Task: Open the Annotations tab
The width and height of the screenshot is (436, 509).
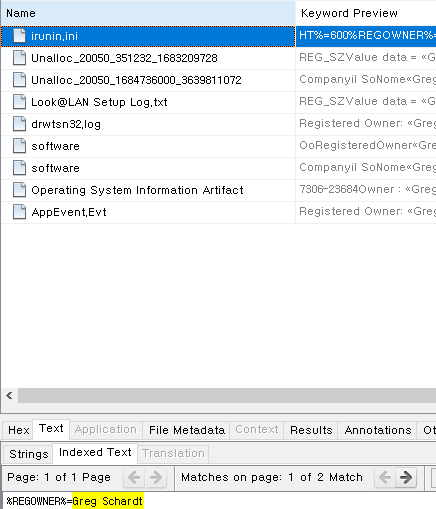Action: 378,430
